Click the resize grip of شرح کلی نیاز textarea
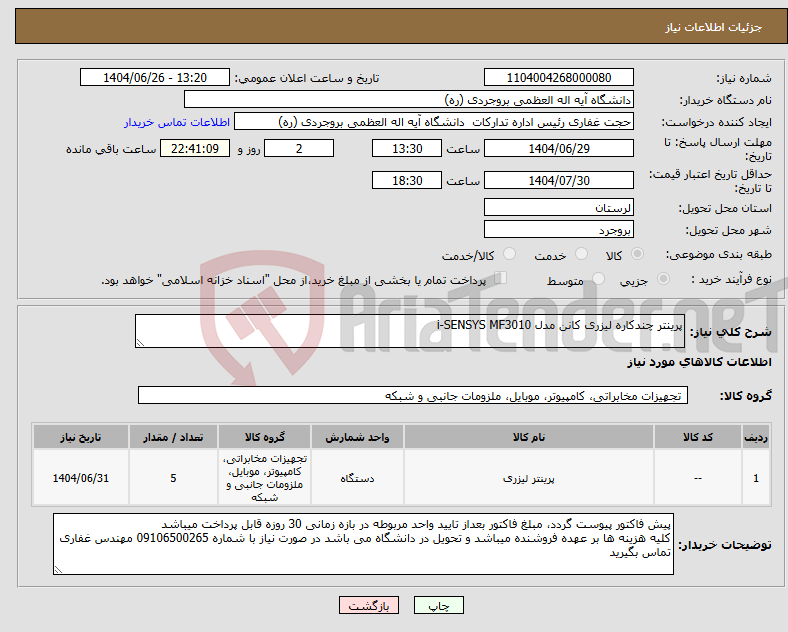This screenshot has width=788, height=632. (140, 343)
